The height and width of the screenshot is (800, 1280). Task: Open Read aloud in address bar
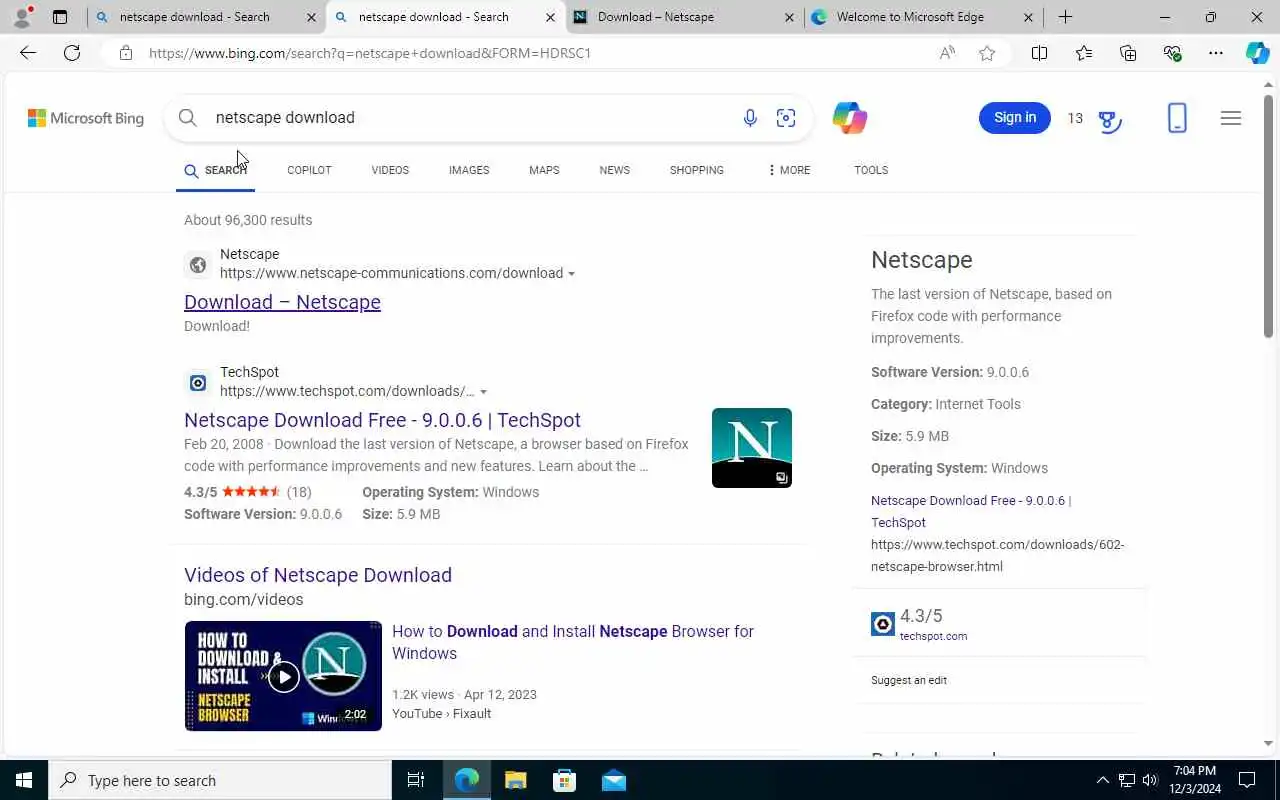(947, 53)
